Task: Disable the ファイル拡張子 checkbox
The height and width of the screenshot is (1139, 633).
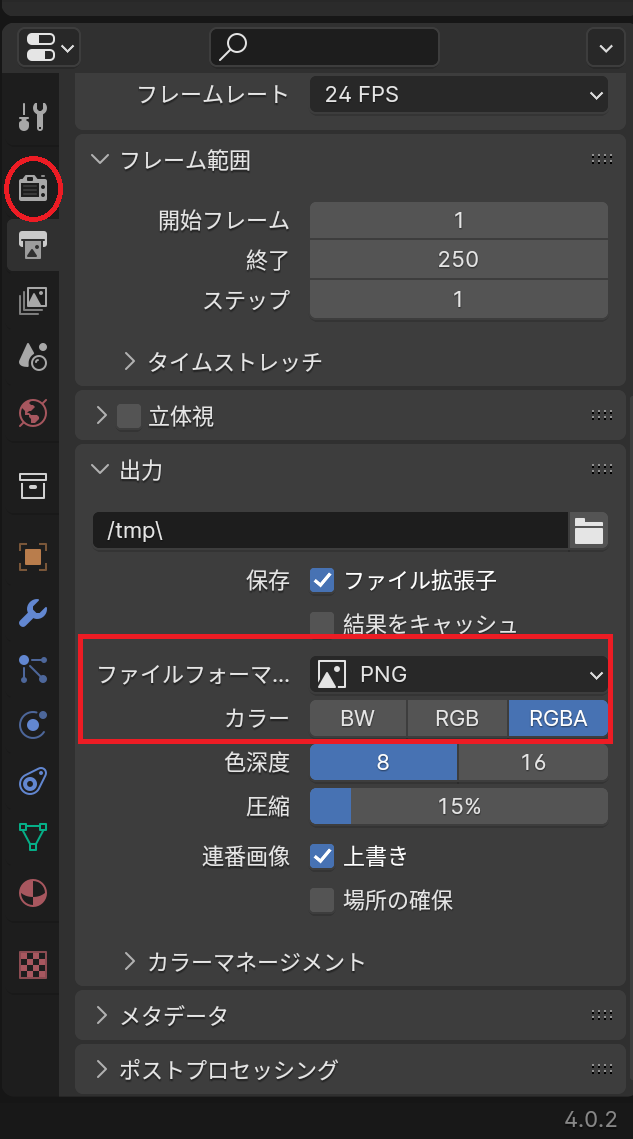Action: pyautogui.click(x=322, y=580)
